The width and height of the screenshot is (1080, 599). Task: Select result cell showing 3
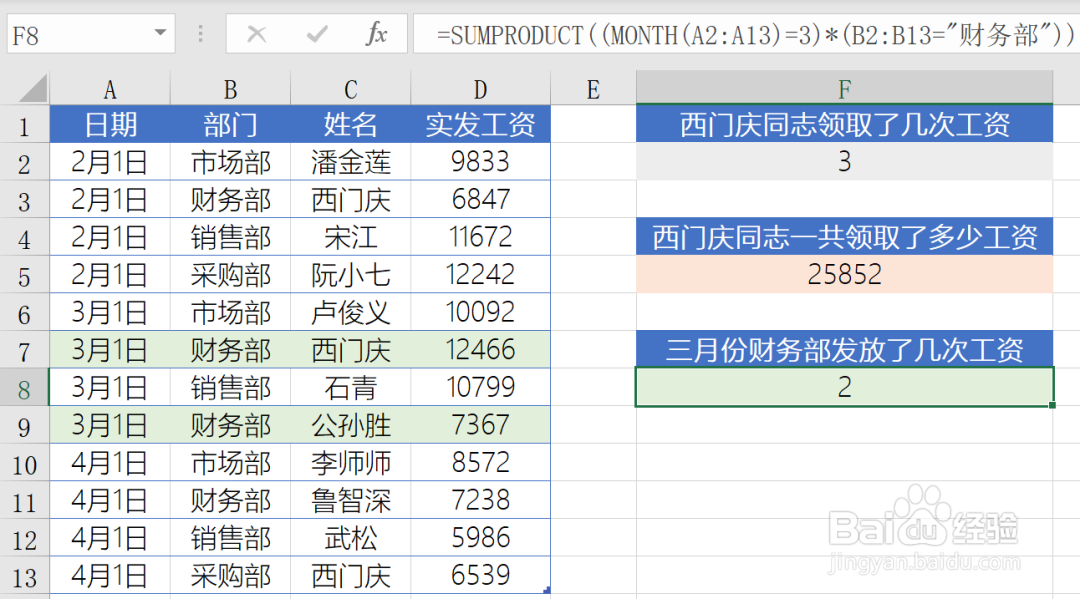click(x=844, y=162)
